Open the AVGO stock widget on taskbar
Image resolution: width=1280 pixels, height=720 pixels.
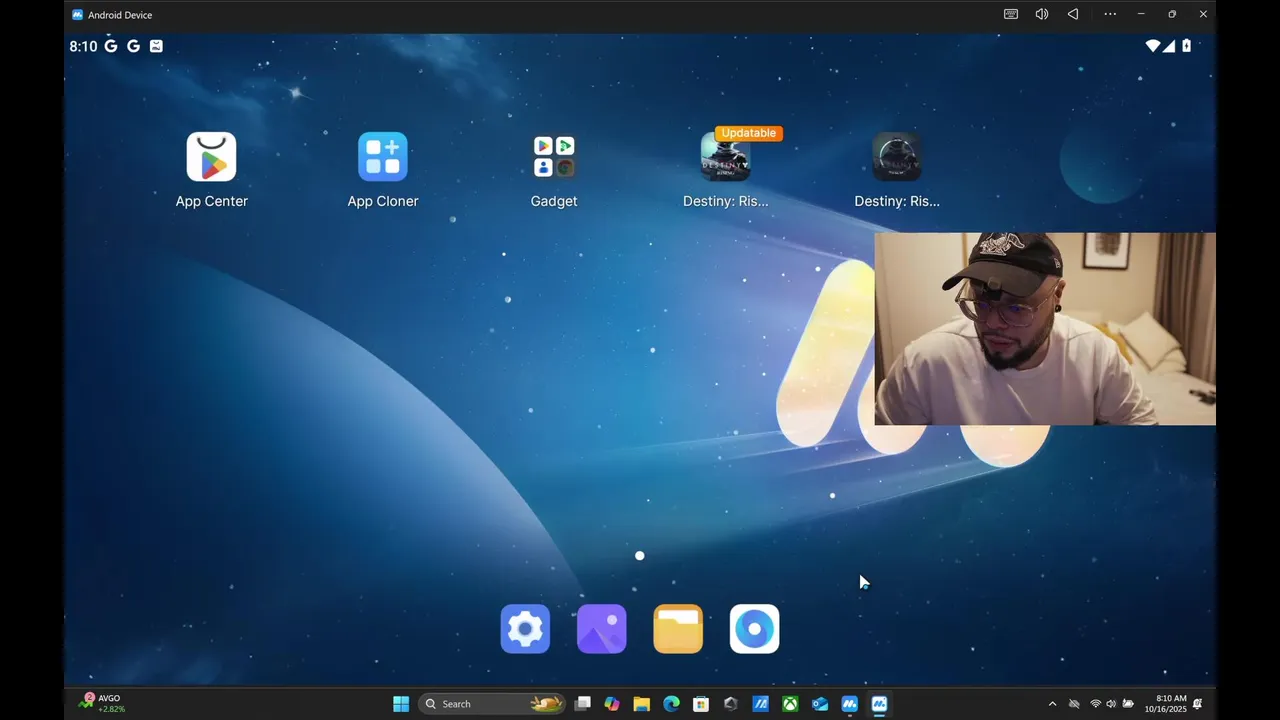[102, 704]
